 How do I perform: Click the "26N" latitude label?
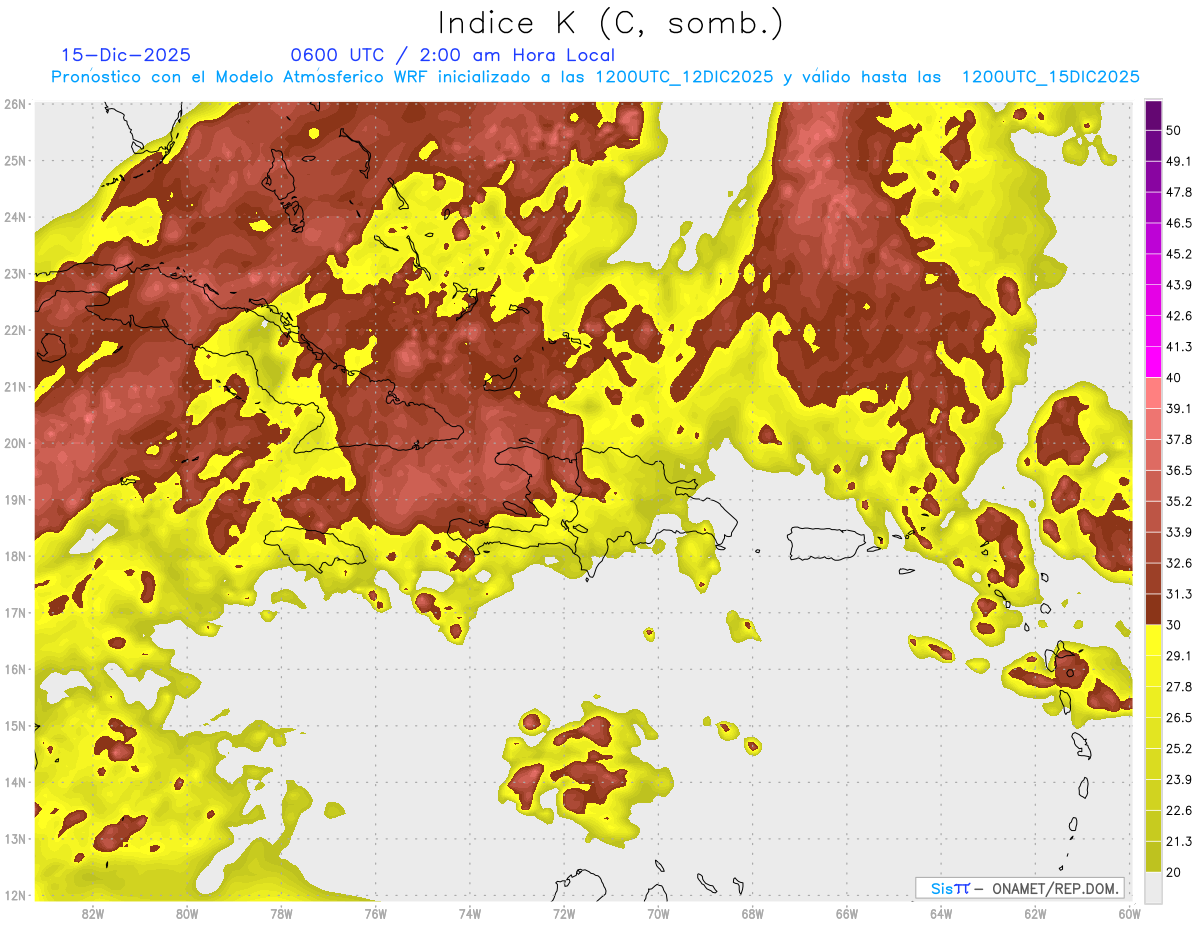pyautogui.click(x=14, y=104)
